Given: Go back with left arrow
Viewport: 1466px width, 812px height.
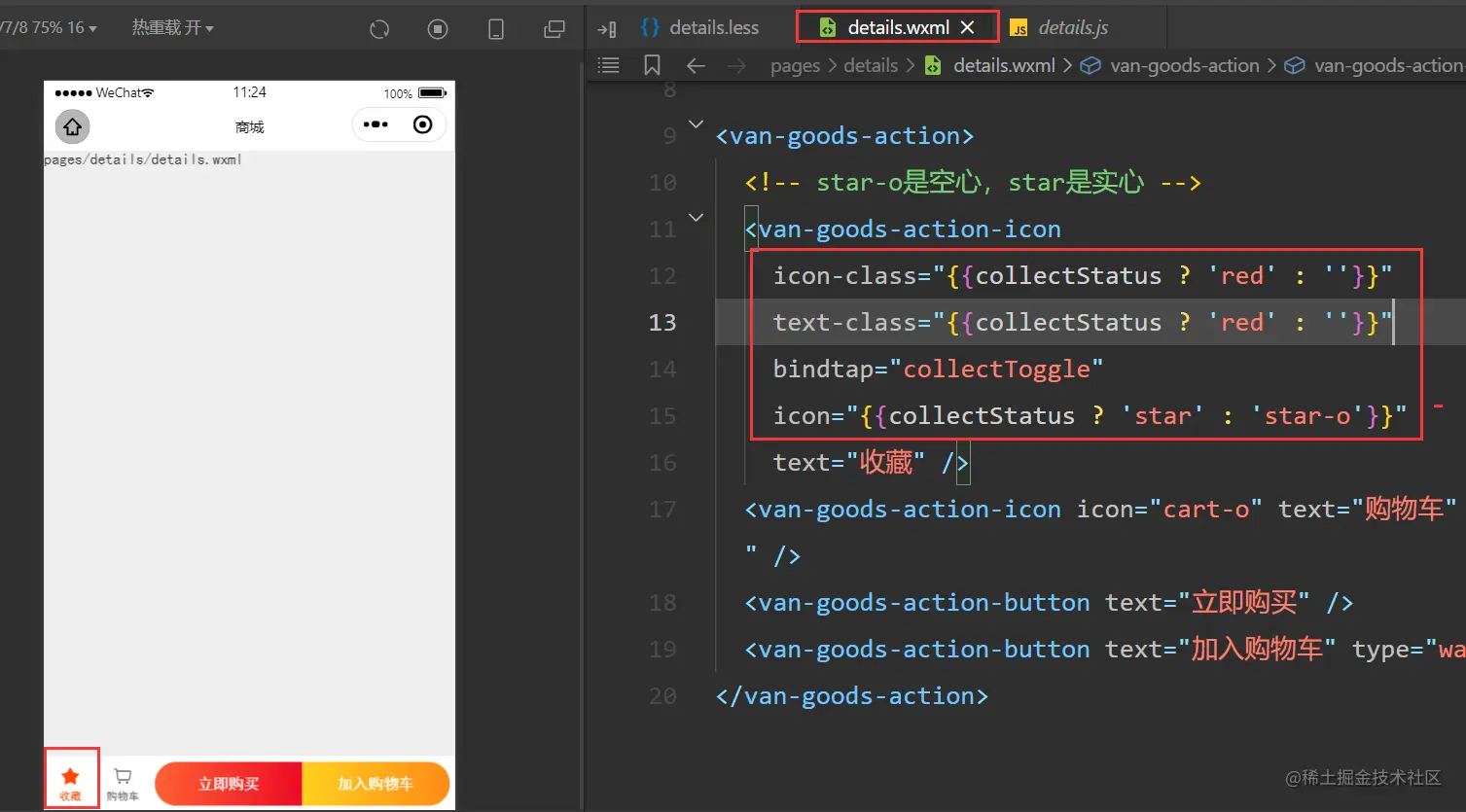Looking at the screenshot, I should click(x=696, y=65).
